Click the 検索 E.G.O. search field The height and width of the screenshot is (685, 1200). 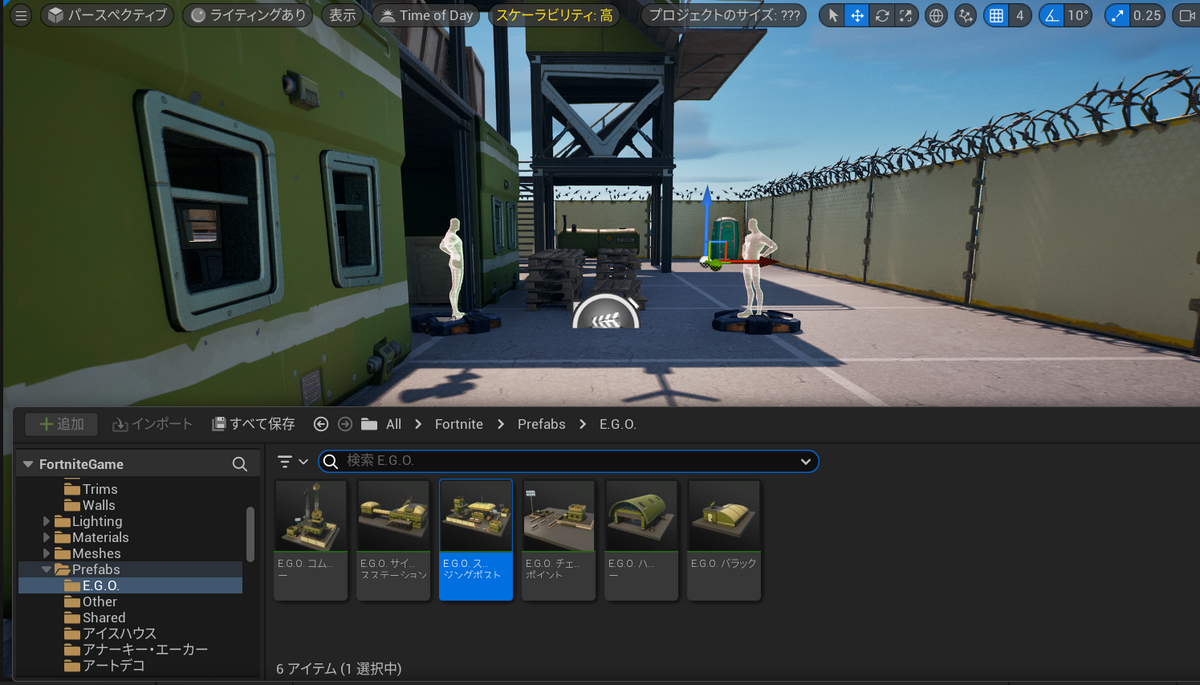coord(568,461)
